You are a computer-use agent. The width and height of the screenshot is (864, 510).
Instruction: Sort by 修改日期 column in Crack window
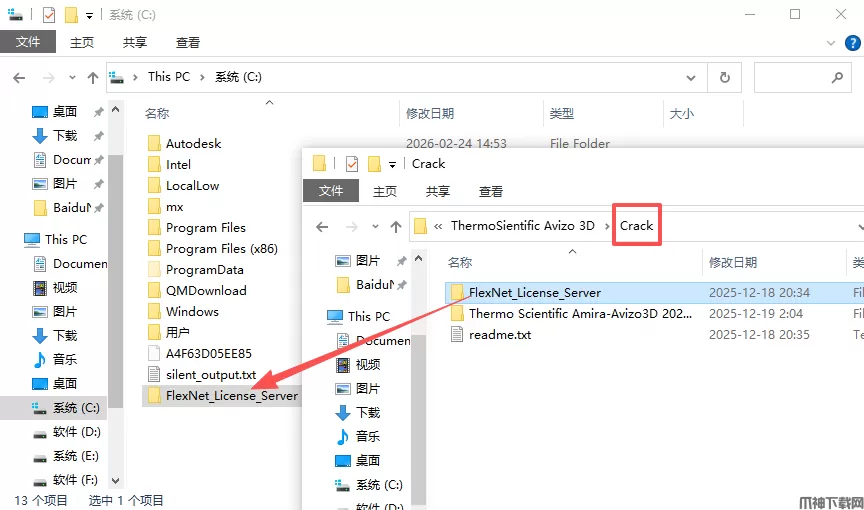(x=732, y=262)
